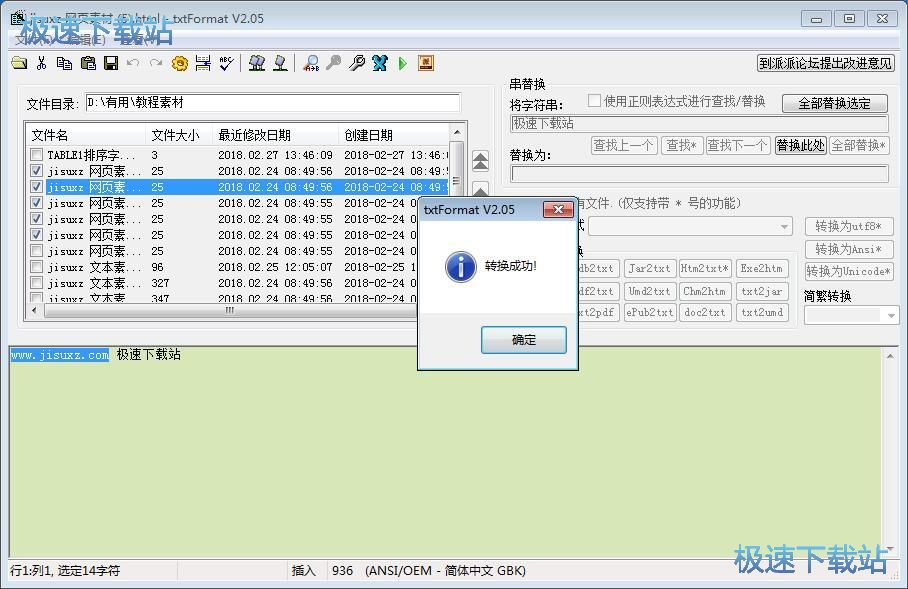Click the ePub2txt conversion button
The height and width of the screenshot is (589, 908).
tap(650, 312)
